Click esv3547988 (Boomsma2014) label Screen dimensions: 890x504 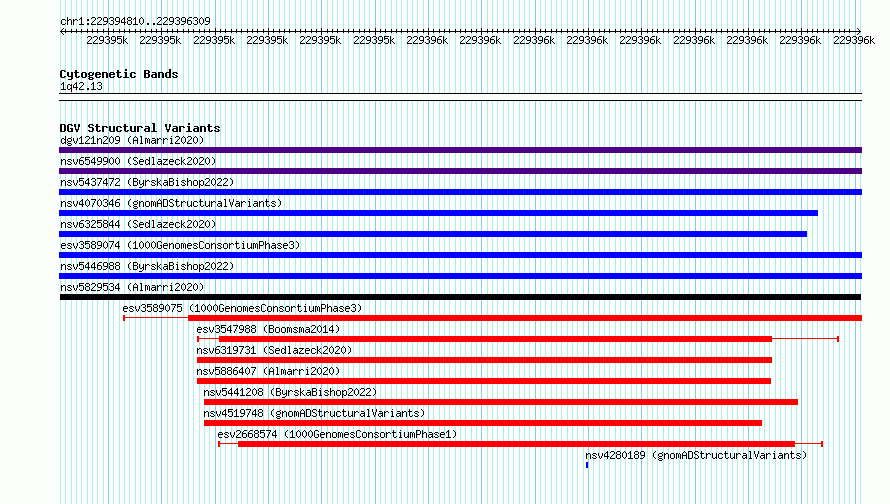tap(268, 329)
